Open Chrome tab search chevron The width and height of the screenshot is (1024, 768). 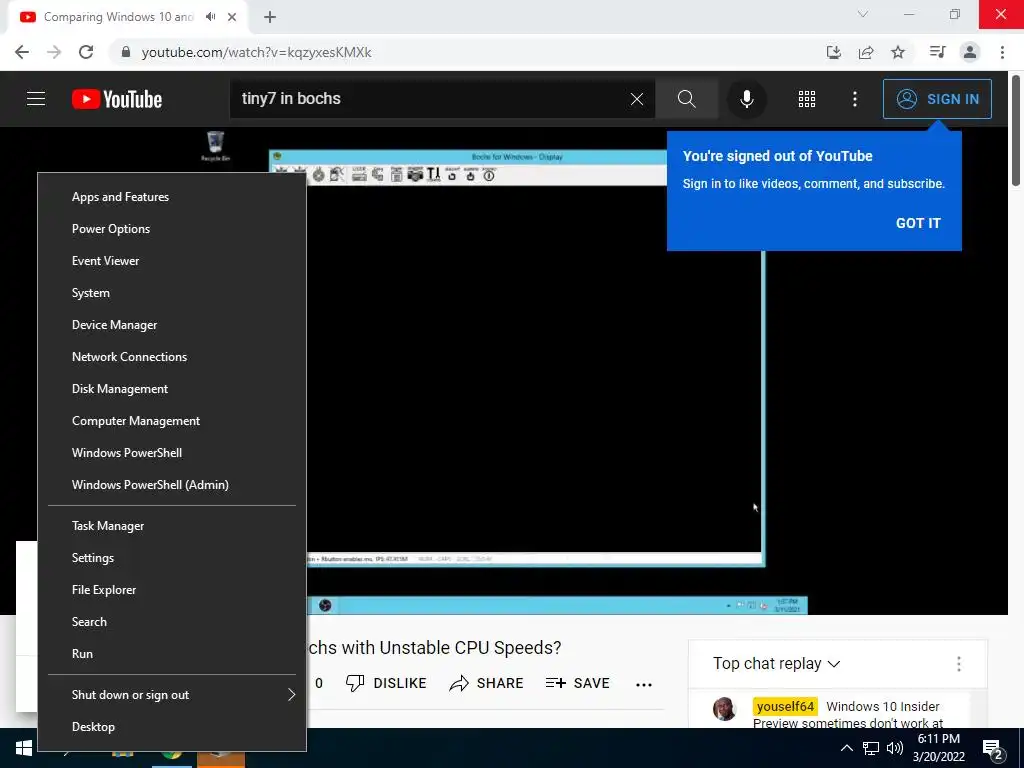click(x=863, y=14)
